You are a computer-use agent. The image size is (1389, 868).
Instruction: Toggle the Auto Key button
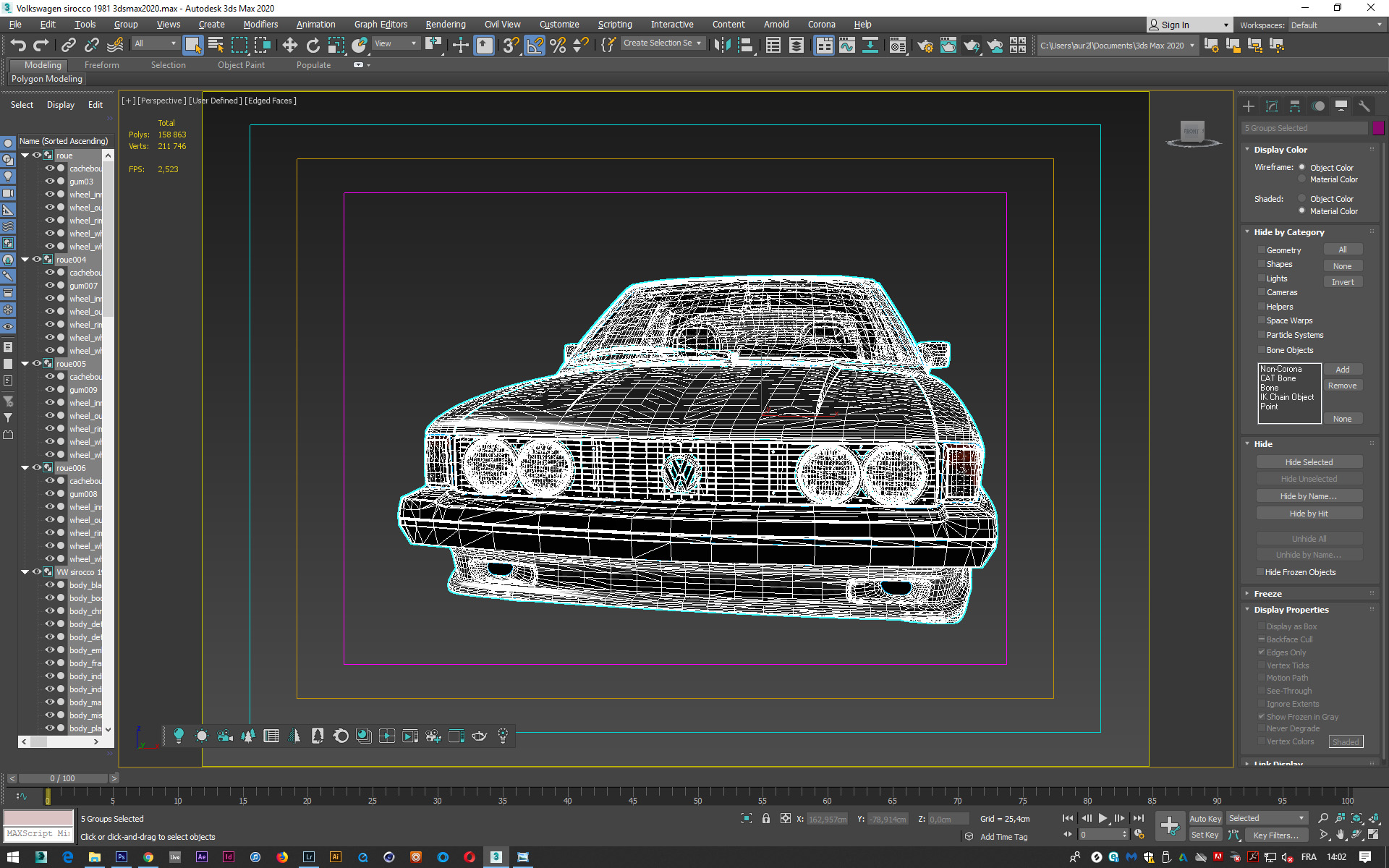click(x=1205, y=819)
